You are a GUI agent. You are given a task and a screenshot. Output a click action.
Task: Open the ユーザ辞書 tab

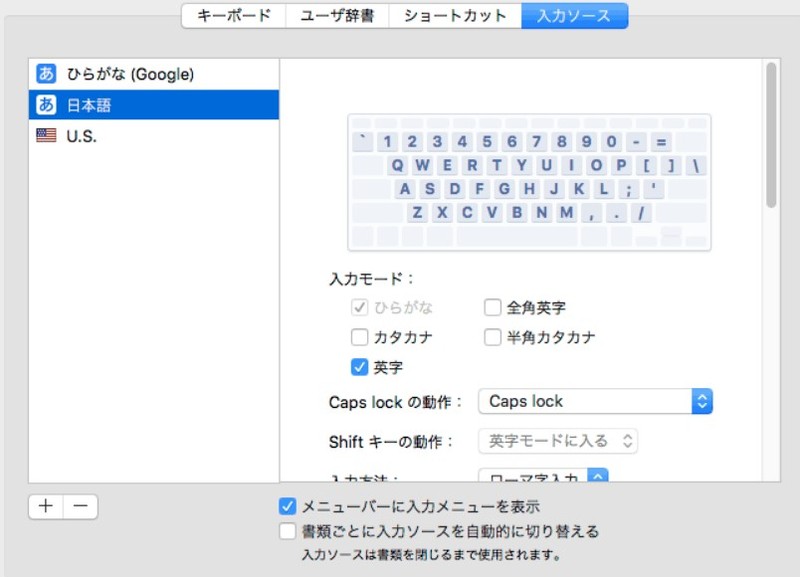click(x=337, y=15)
